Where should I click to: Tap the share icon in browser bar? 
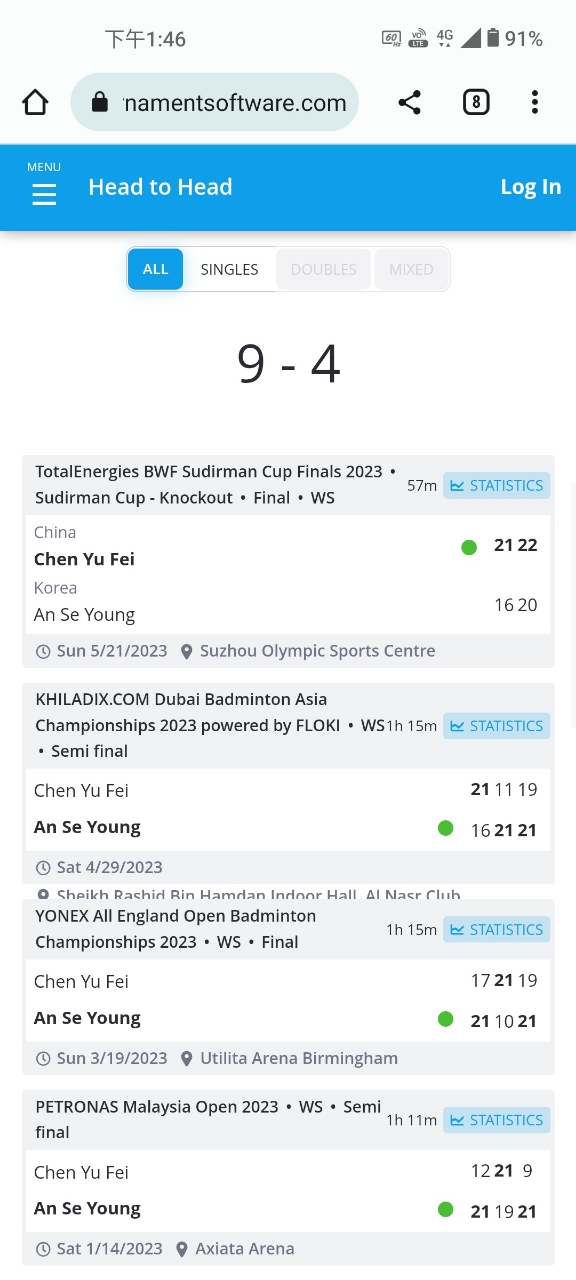coord(409,102)
